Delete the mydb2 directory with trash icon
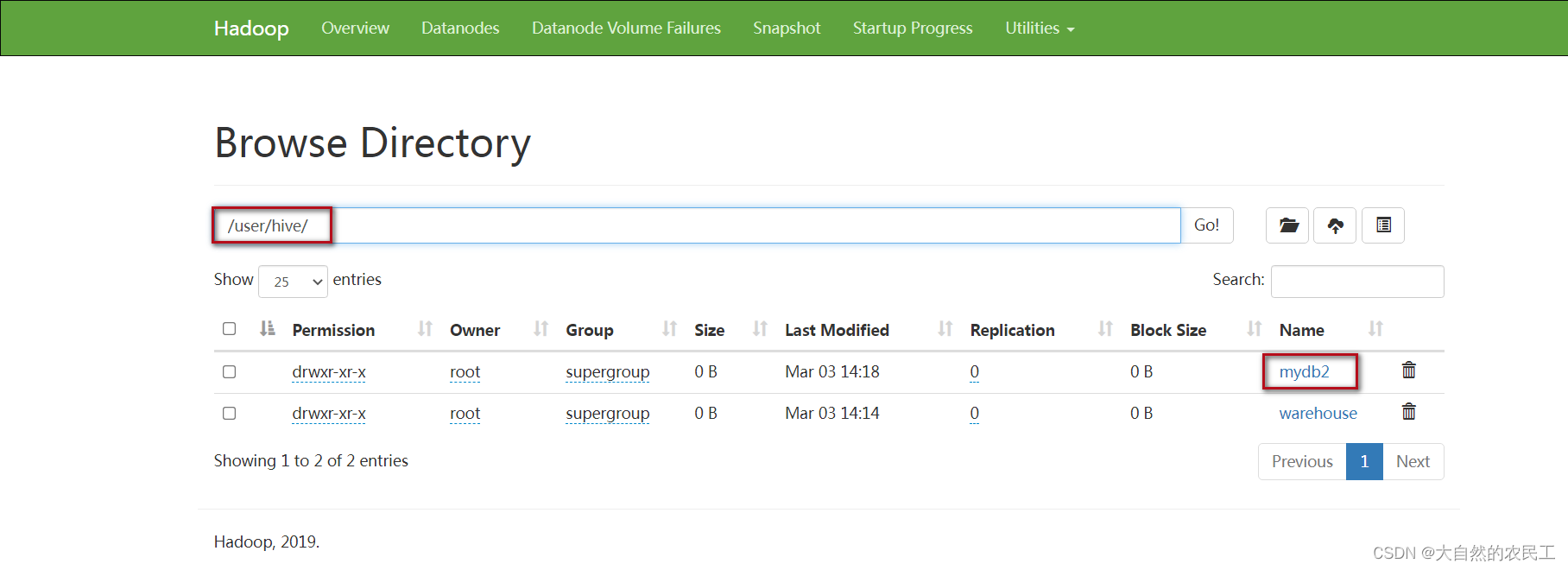Screen dimensions: 1568x570 tap(1409, 370)
